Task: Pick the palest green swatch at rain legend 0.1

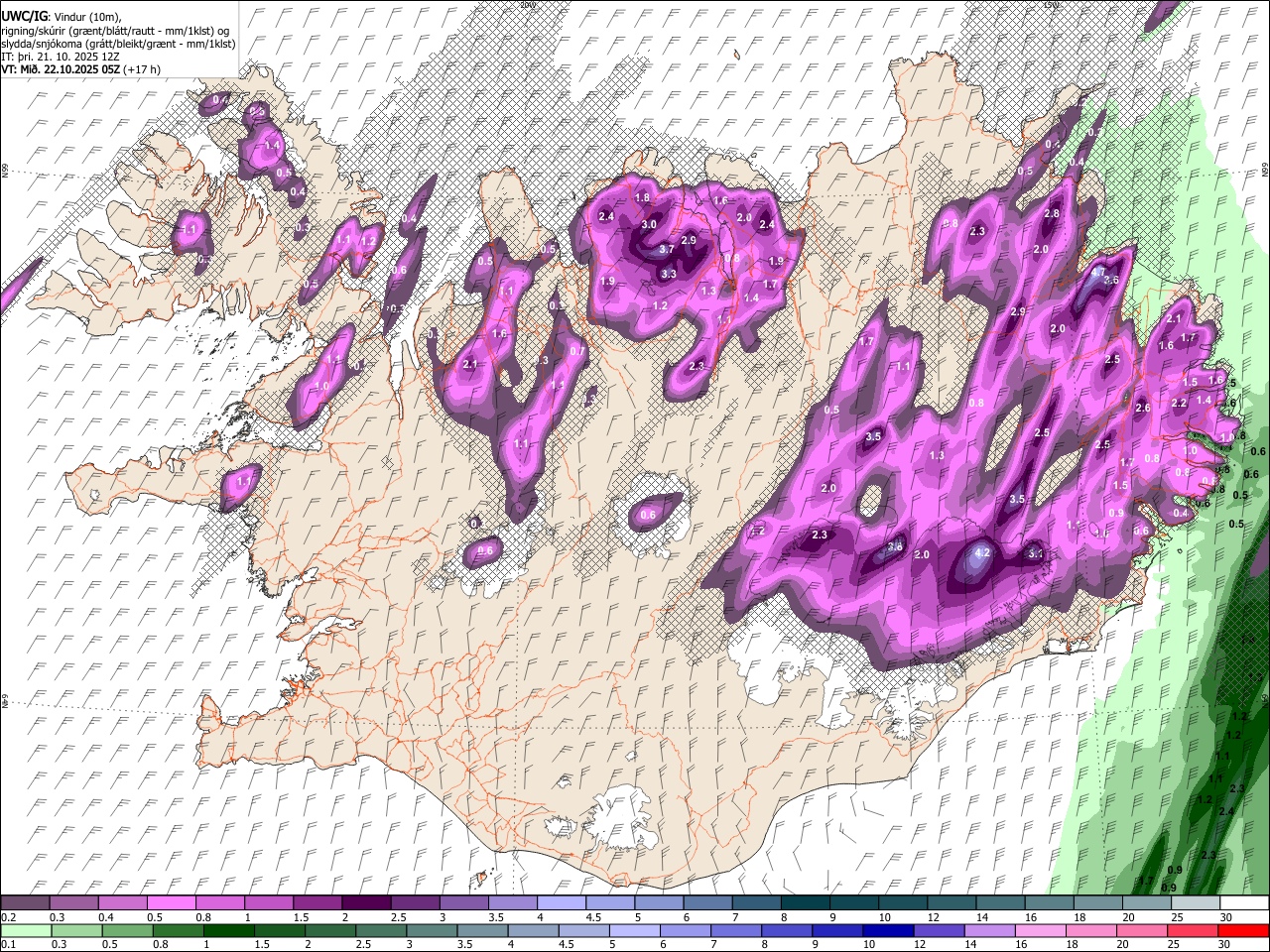Action: (25, 931)
